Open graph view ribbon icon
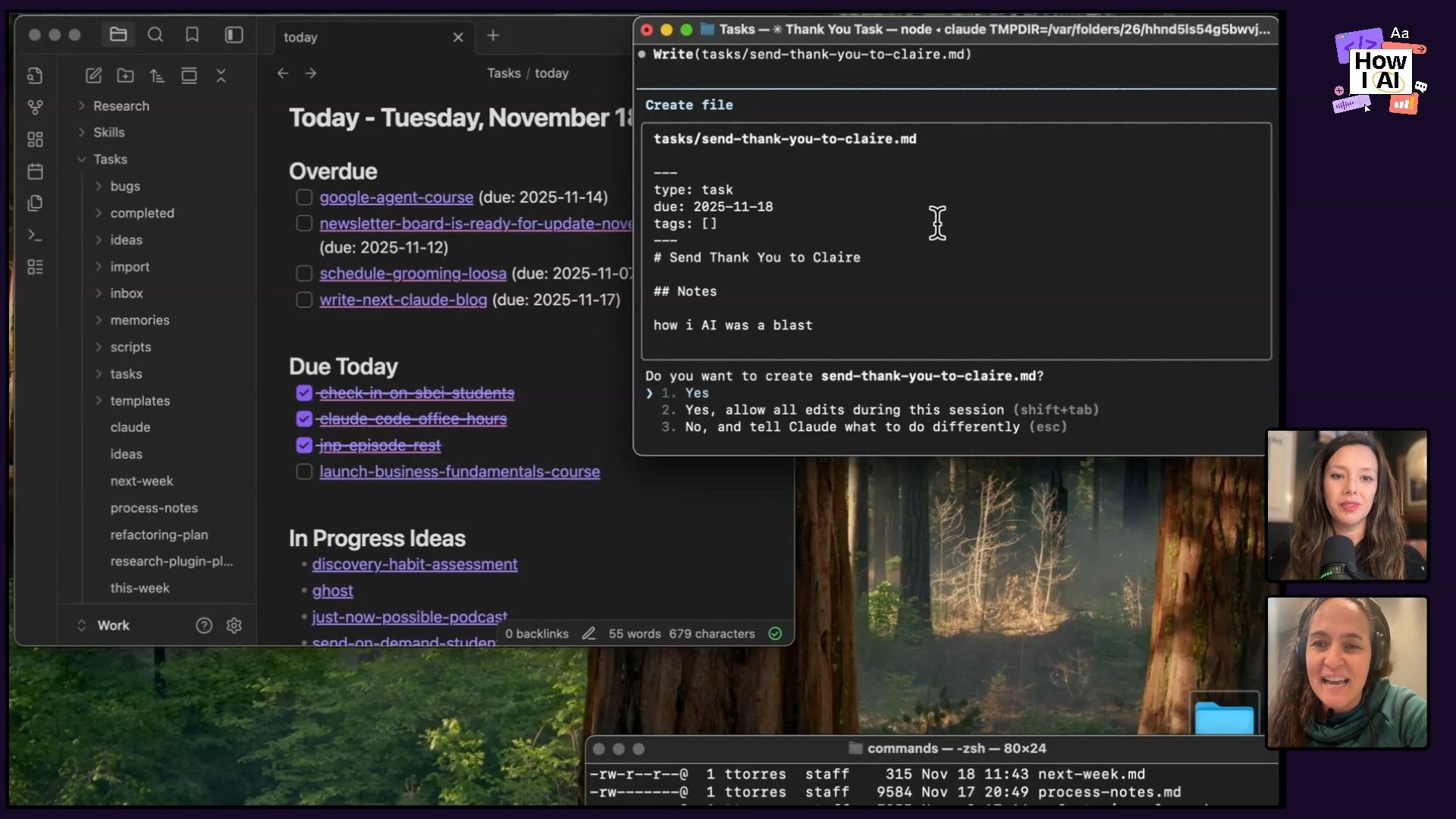Screen dimensions: 1456x819 (x=35, y=108)
